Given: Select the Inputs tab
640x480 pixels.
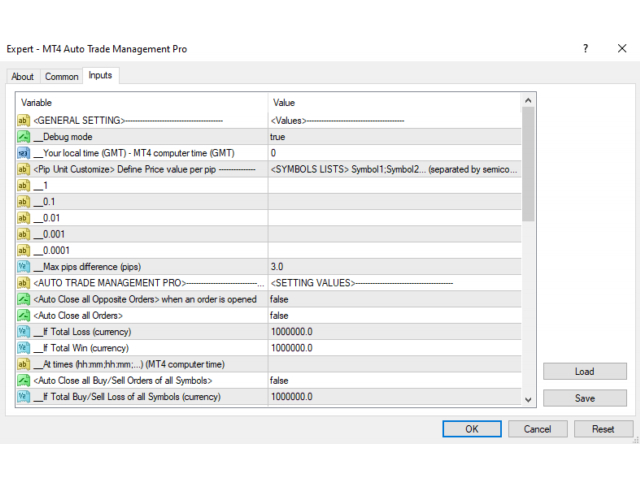Looking at the screenshot, I should click(100, 76).
